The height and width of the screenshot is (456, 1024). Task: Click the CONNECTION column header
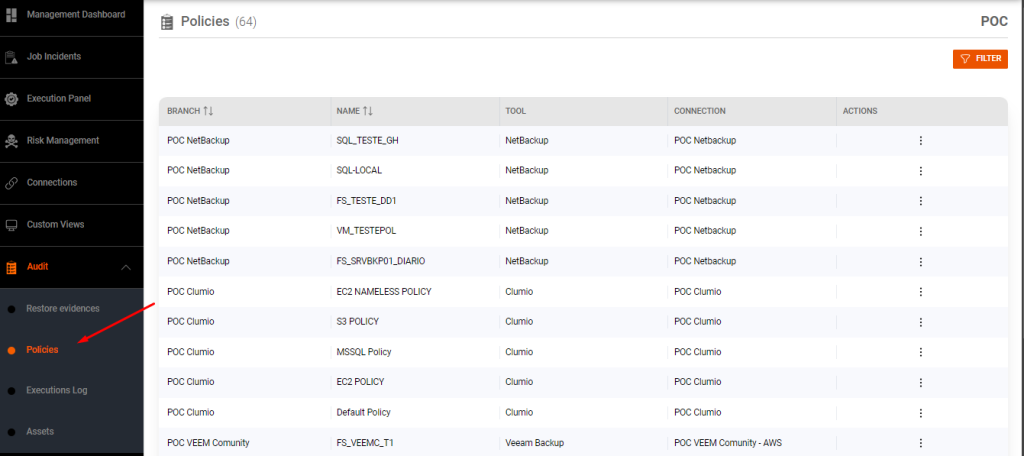click(699, 111)
